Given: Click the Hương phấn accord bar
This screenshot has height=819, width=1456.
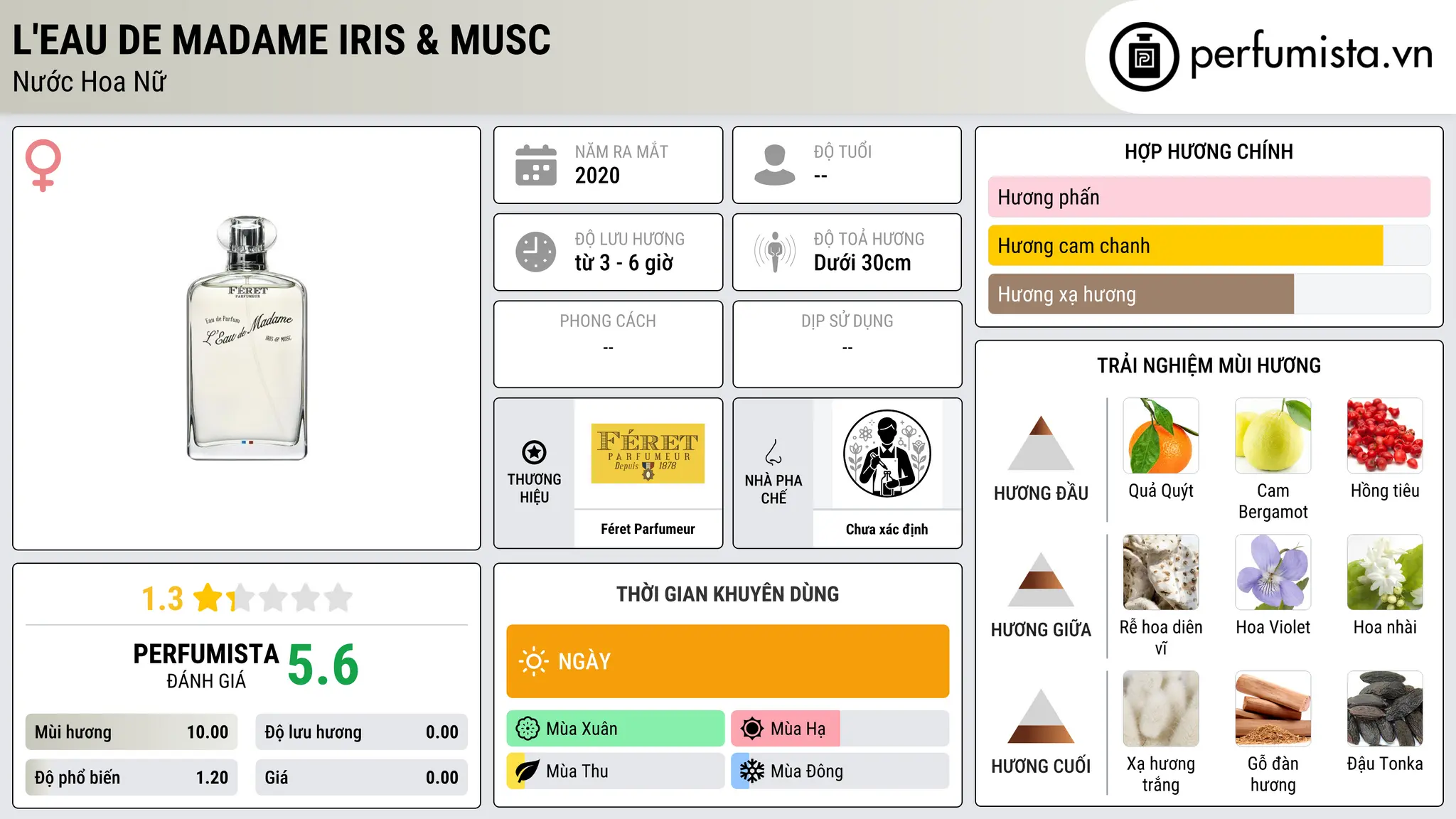Looking at the screenshot, I should [x=1209, y=197].
